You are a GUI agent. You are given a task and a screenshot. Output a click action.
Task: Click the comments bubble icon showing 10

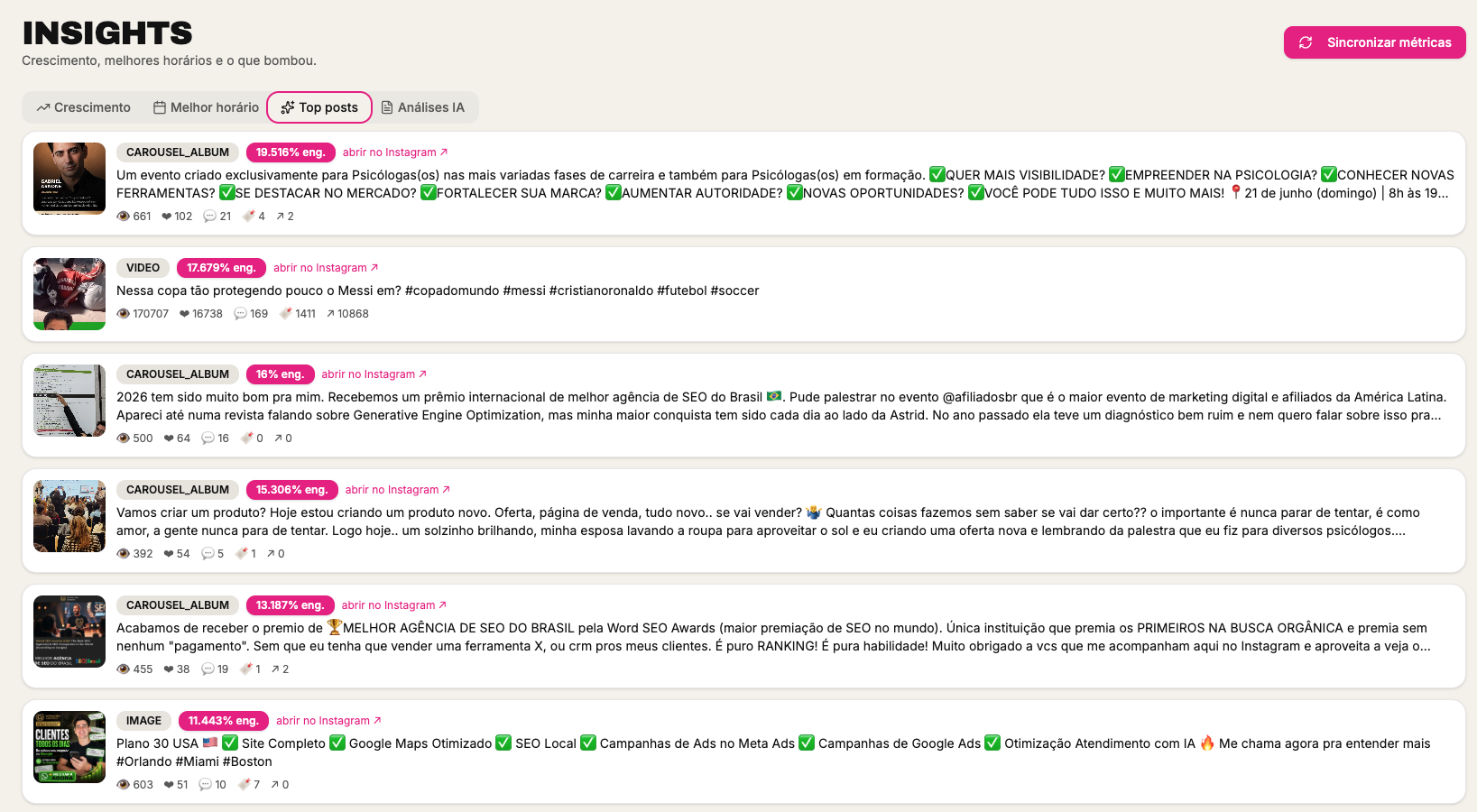[x=205, y=785]
